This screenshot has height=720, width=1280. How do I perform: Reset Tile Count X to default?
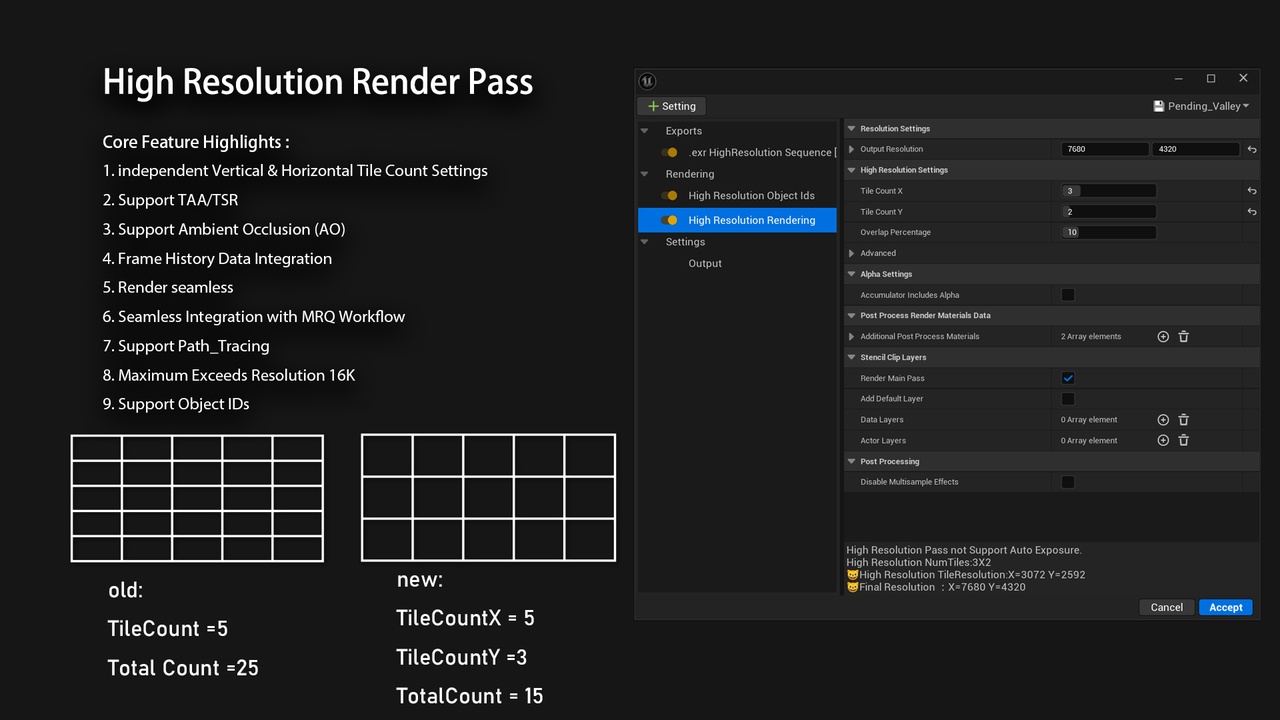1252,191
